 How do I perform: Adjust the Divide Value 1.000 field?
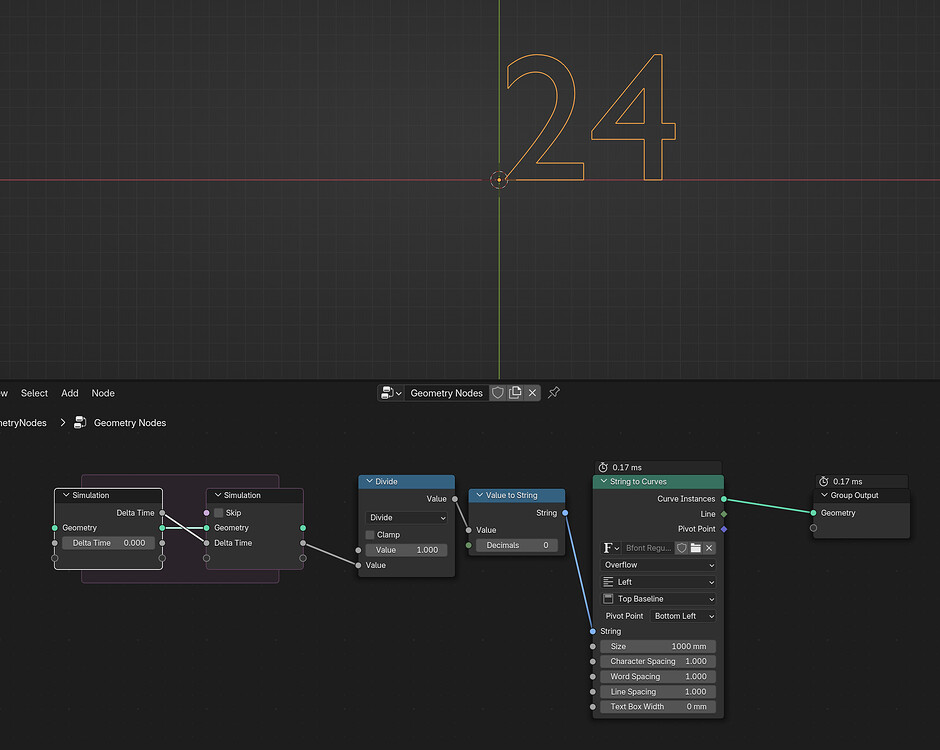406,550
